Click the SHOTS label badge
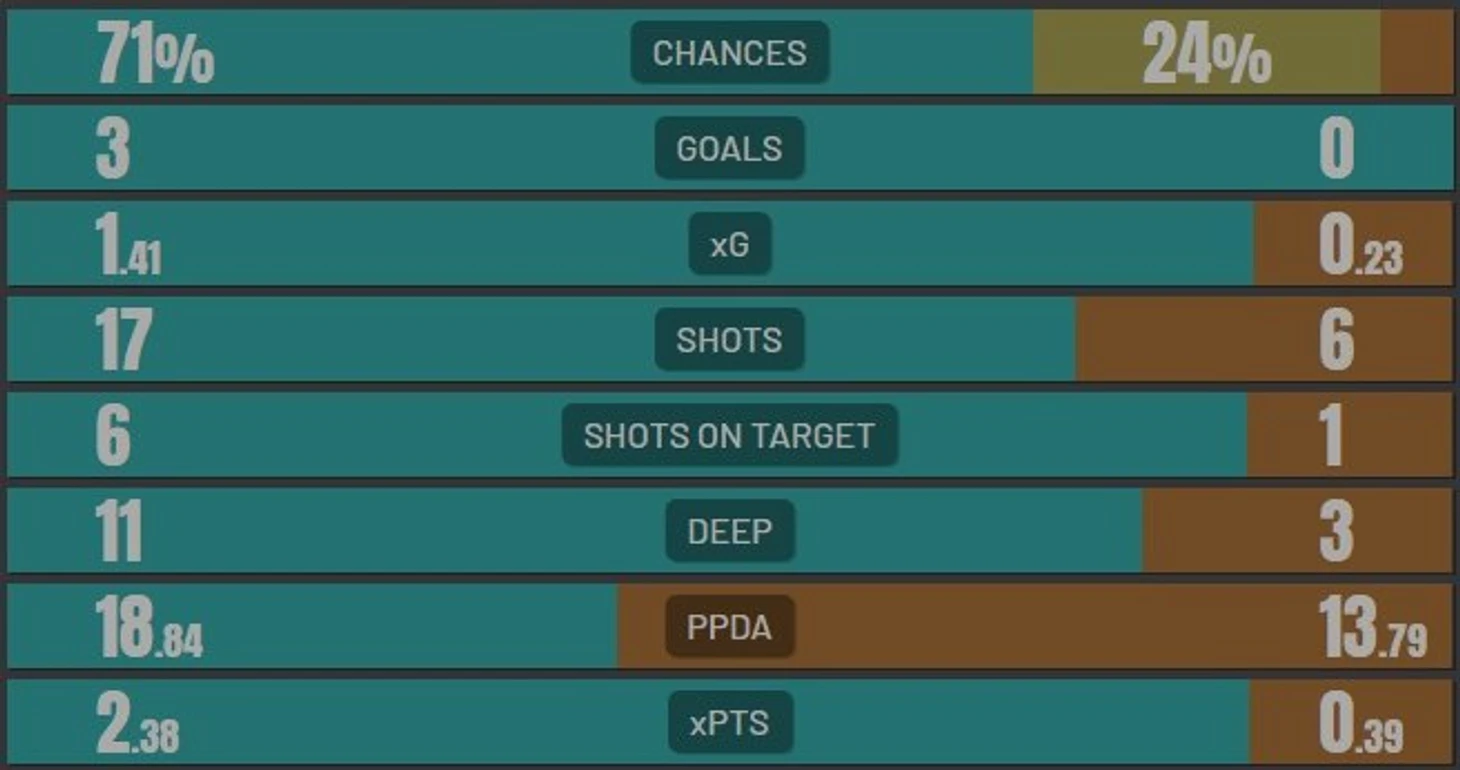The width and height of the screenshot is (1460, 770). (x=730, y=340)
